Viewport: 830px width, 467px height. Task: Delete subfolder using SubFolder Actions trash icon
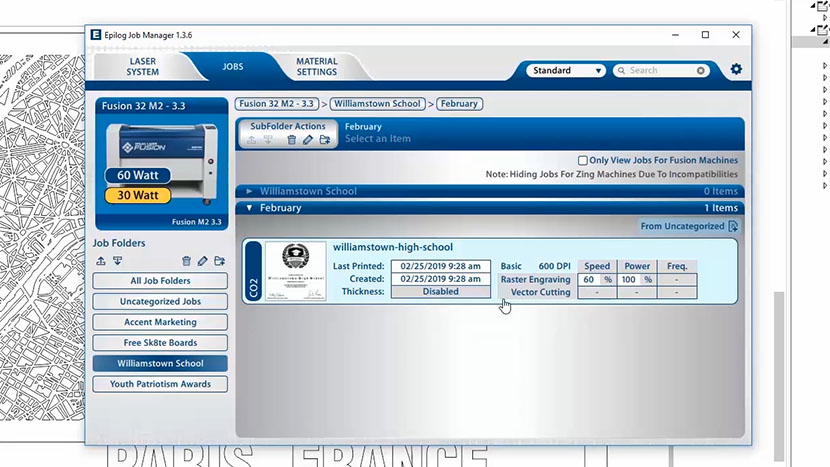[292, 140]
